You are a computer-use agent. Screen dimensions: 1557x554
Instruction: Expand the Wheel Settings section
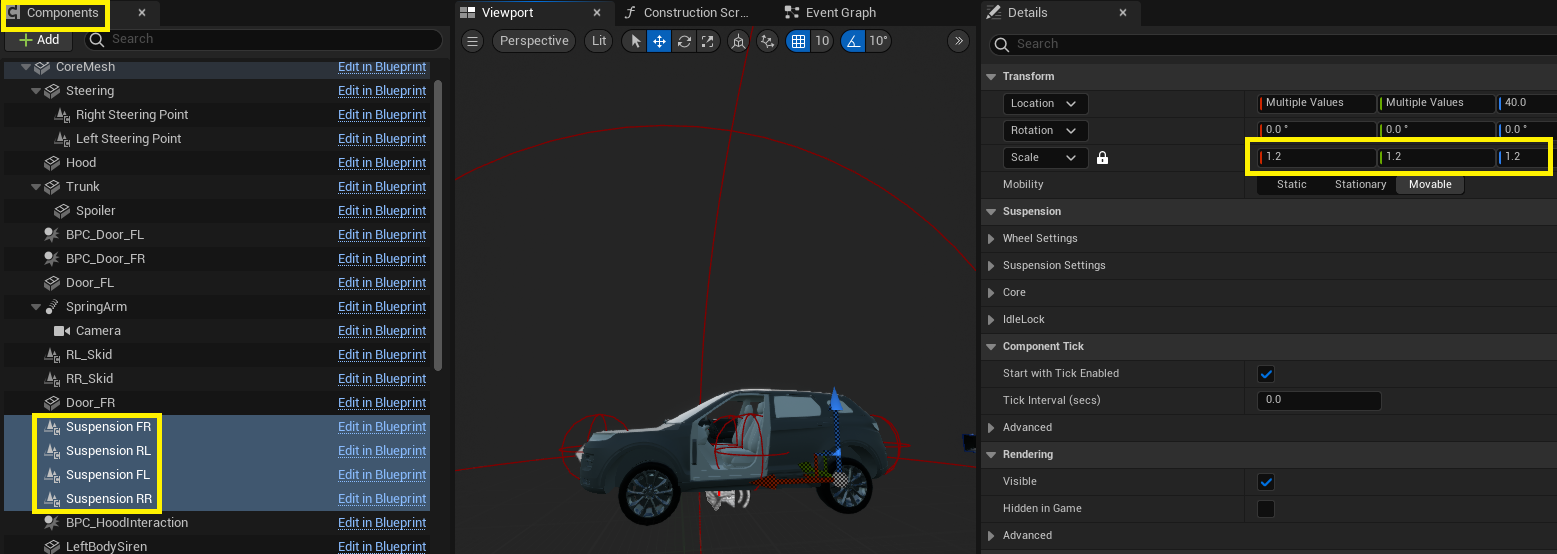coord(992,239)
